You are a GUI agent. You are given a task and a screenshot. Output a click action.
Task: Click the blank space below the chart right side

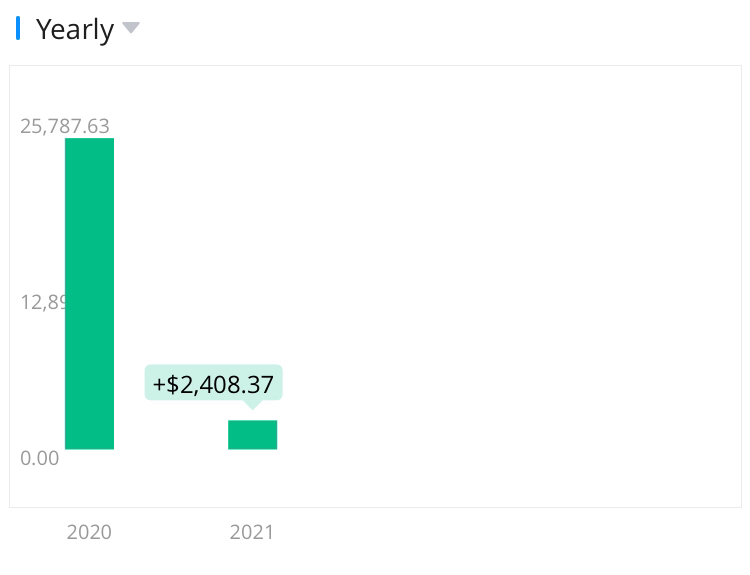(x=550, y=540)
